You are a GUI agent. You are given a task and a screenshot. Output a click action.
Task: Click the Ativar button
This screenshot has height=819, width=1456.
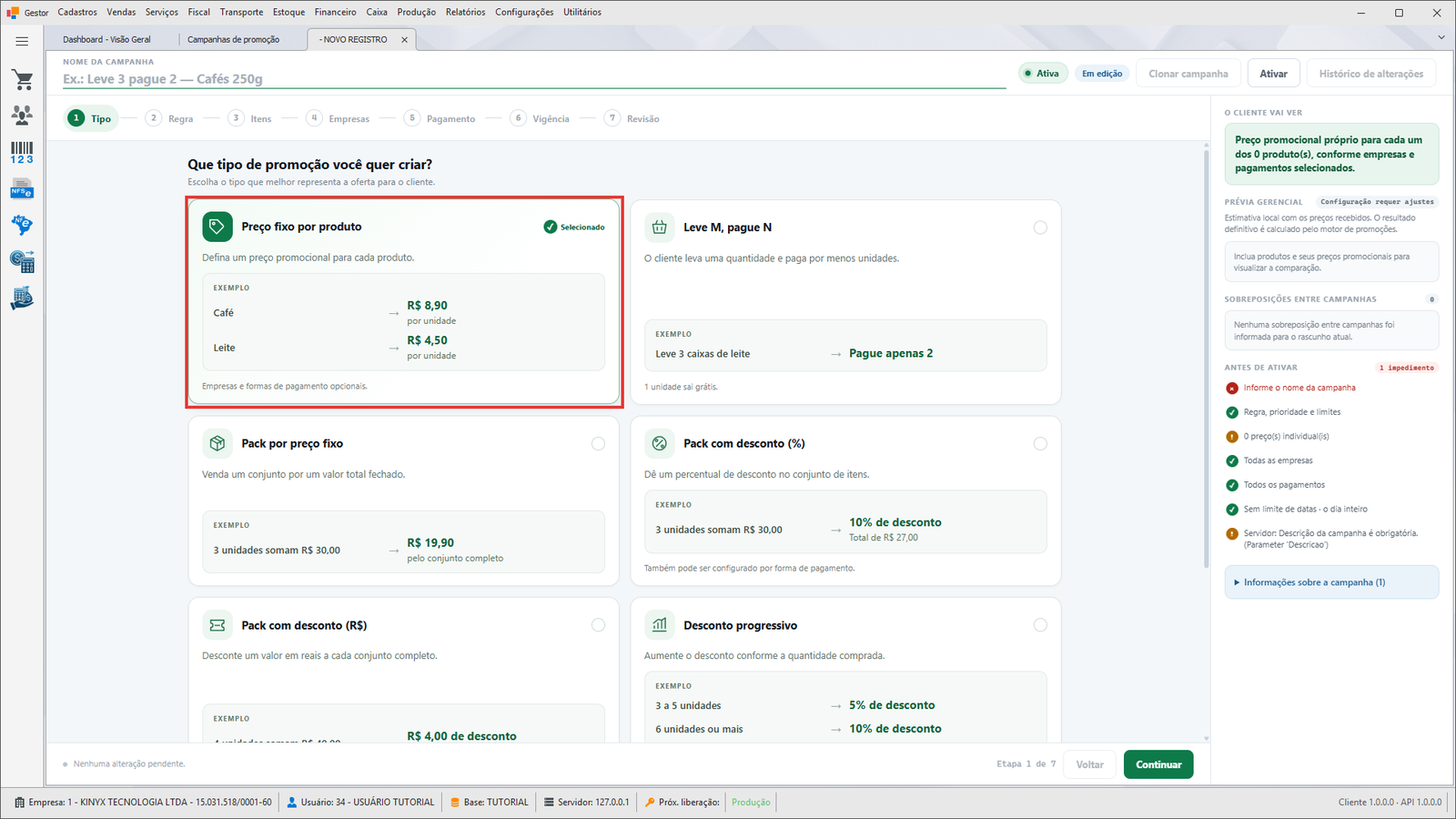click(1273, 74)
